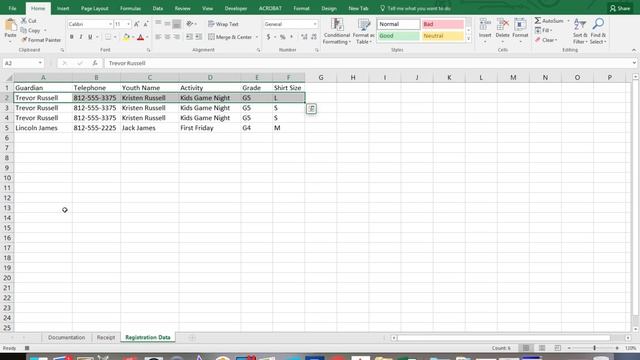Image resolution: width=640 pixels, height=360 pixels.
Task: Open the File tab
Action: click(12, 8)
